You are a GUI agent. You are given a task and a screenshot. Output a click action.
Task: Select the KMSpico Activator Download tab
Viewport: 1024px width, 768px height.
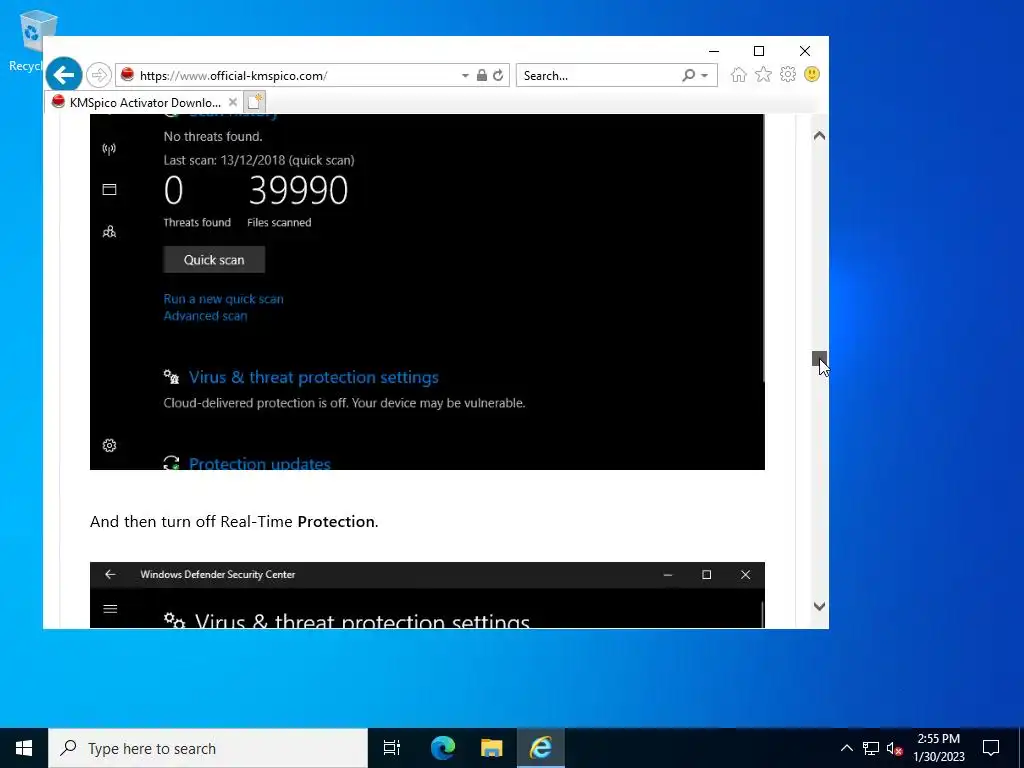[x=145, y=103]
